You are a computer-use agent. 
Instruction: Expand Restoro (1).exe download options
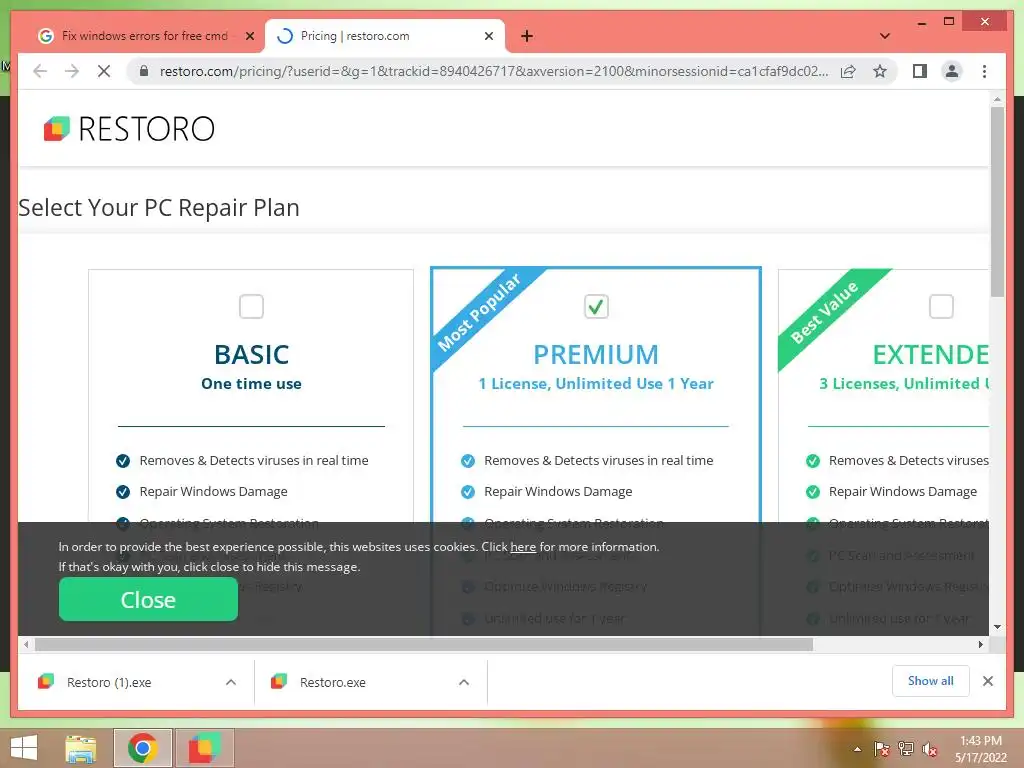231,682
